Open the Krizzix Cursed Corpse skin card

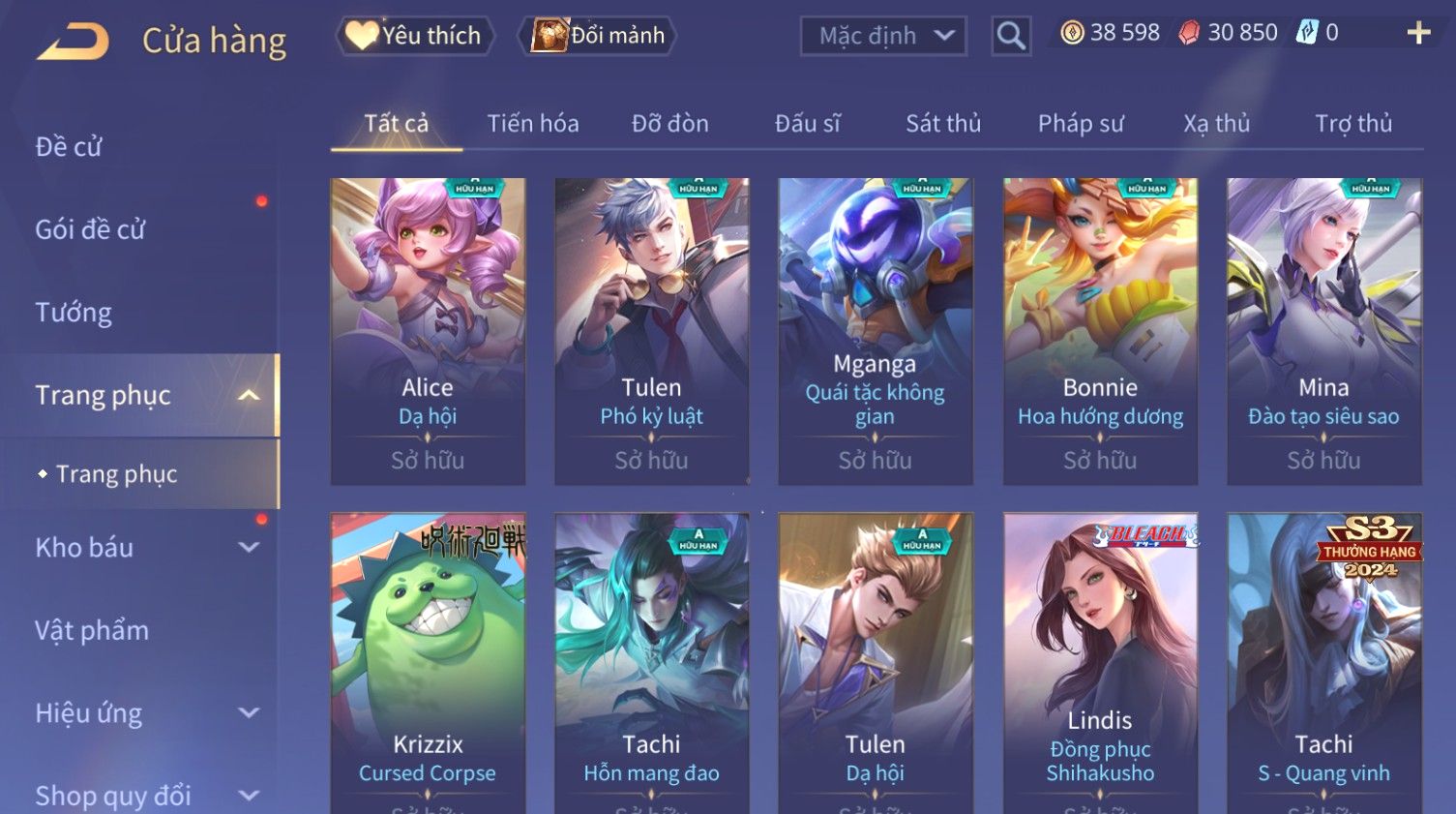(428, 664)
